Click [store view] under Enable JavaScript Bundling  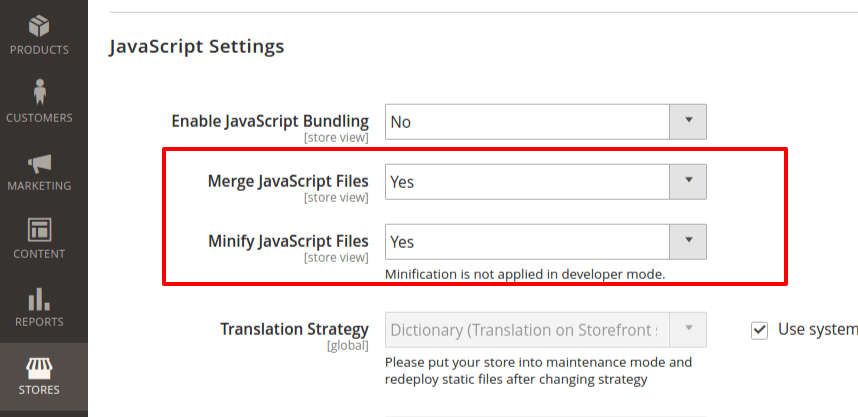coord(337,137)
